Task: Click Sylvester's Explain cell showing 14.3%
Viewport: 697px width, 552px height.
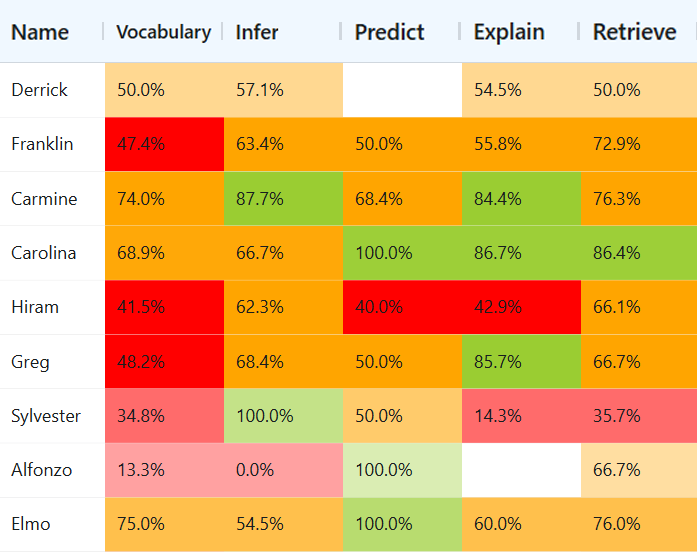Action: tap(520, 416)
